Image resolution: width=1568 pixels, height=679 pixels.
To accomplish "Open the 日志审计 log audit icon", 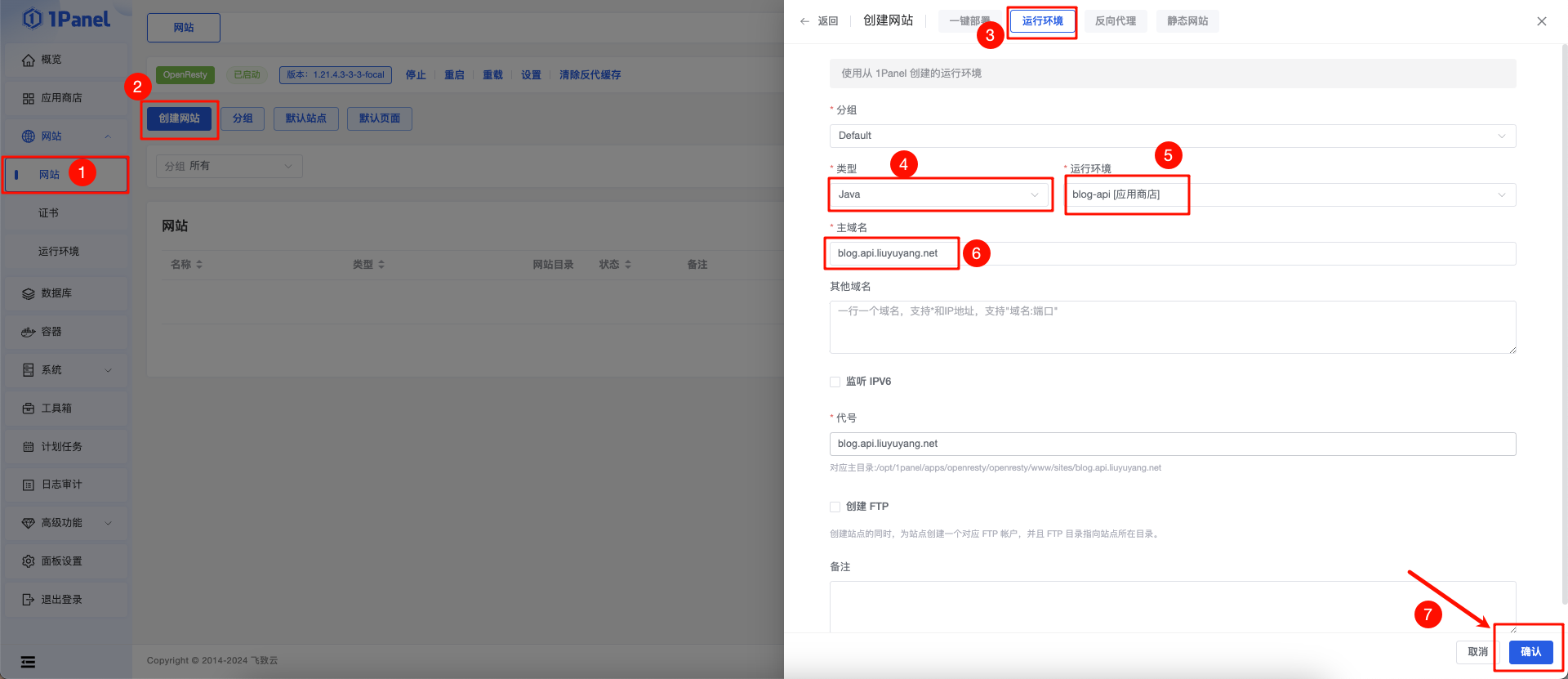I will pyautogui.click(x=29, y=485).
